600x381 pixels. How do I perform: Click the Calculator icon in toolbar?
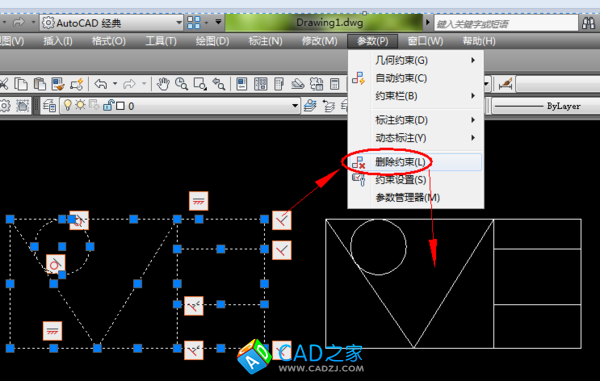(x=334, y=84)
